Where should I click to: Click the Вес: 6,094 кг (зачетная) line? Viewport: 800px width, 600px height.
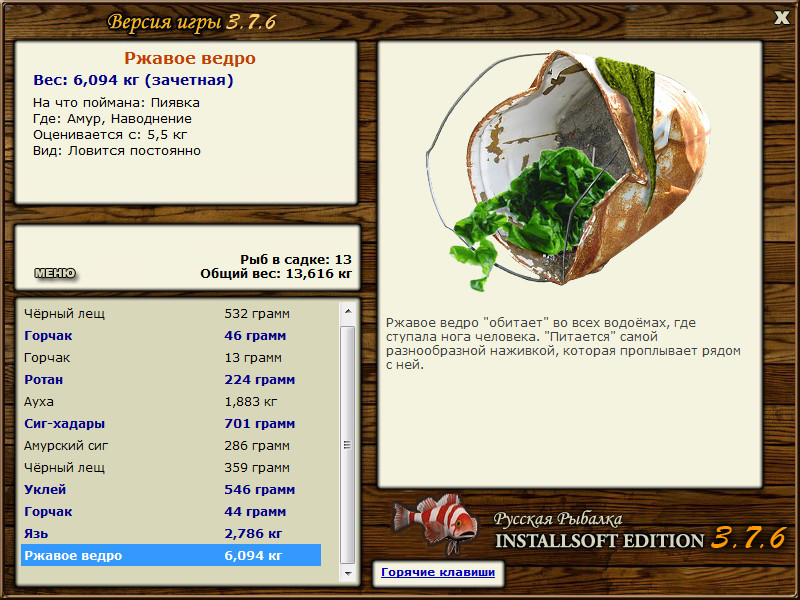click(133, 80)
